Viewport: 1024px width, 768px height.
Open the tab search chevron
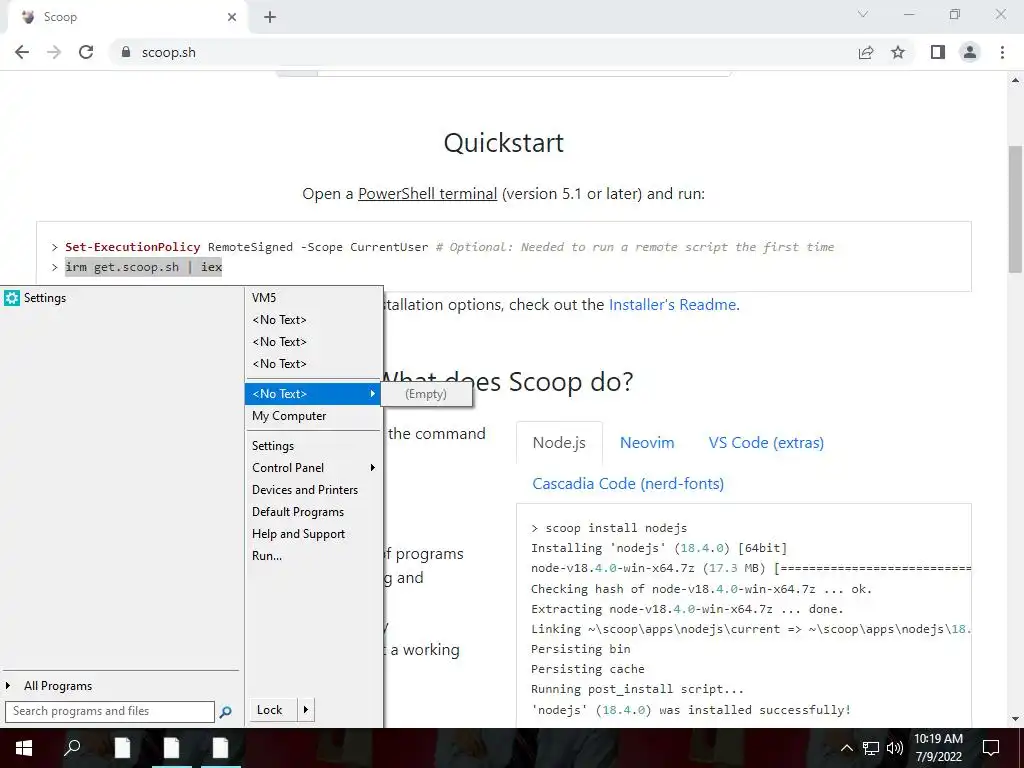point(863,14)
